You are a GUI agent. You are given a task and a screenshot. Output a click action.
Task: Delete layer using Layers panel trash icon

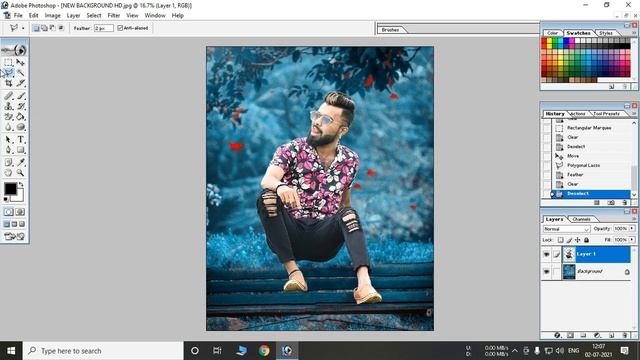[x=625, y=335]
